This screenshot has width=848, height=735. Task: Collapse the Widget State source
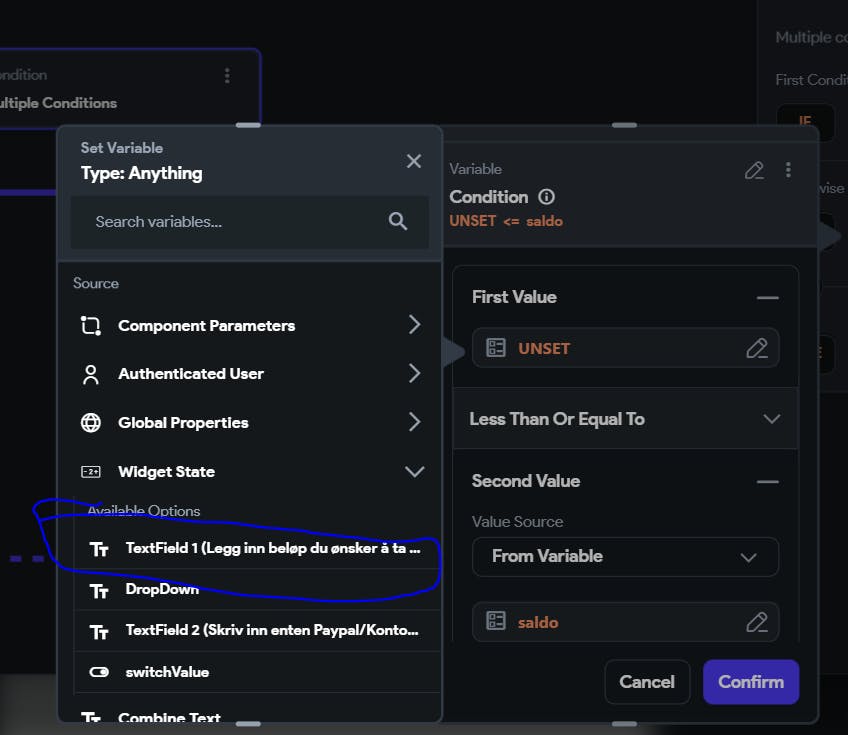[x=414, y=472]
